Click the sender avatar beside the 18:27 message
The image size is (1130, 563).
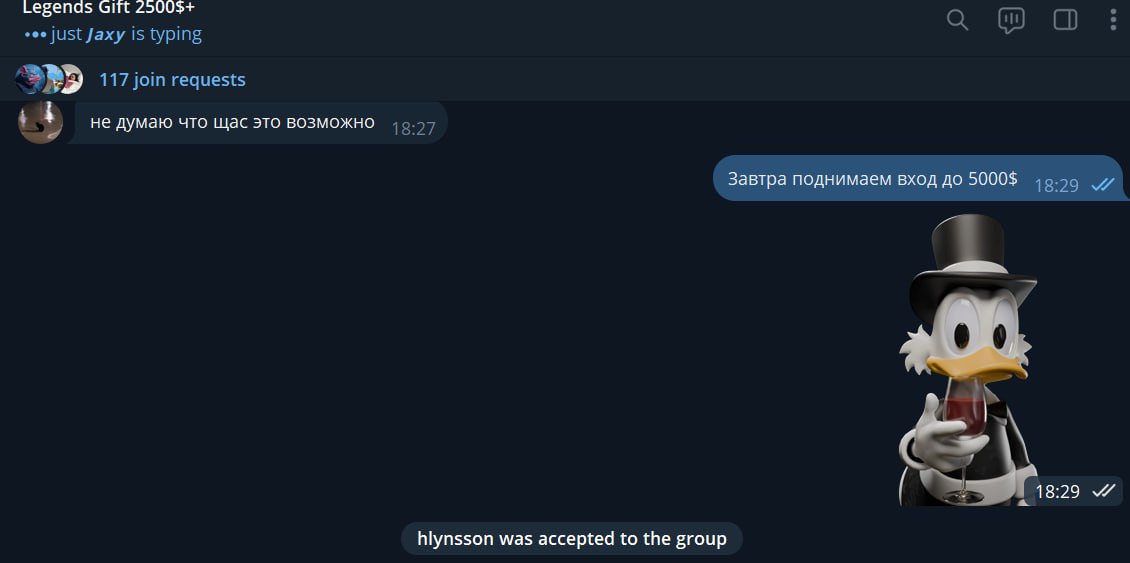pos(40,122)
